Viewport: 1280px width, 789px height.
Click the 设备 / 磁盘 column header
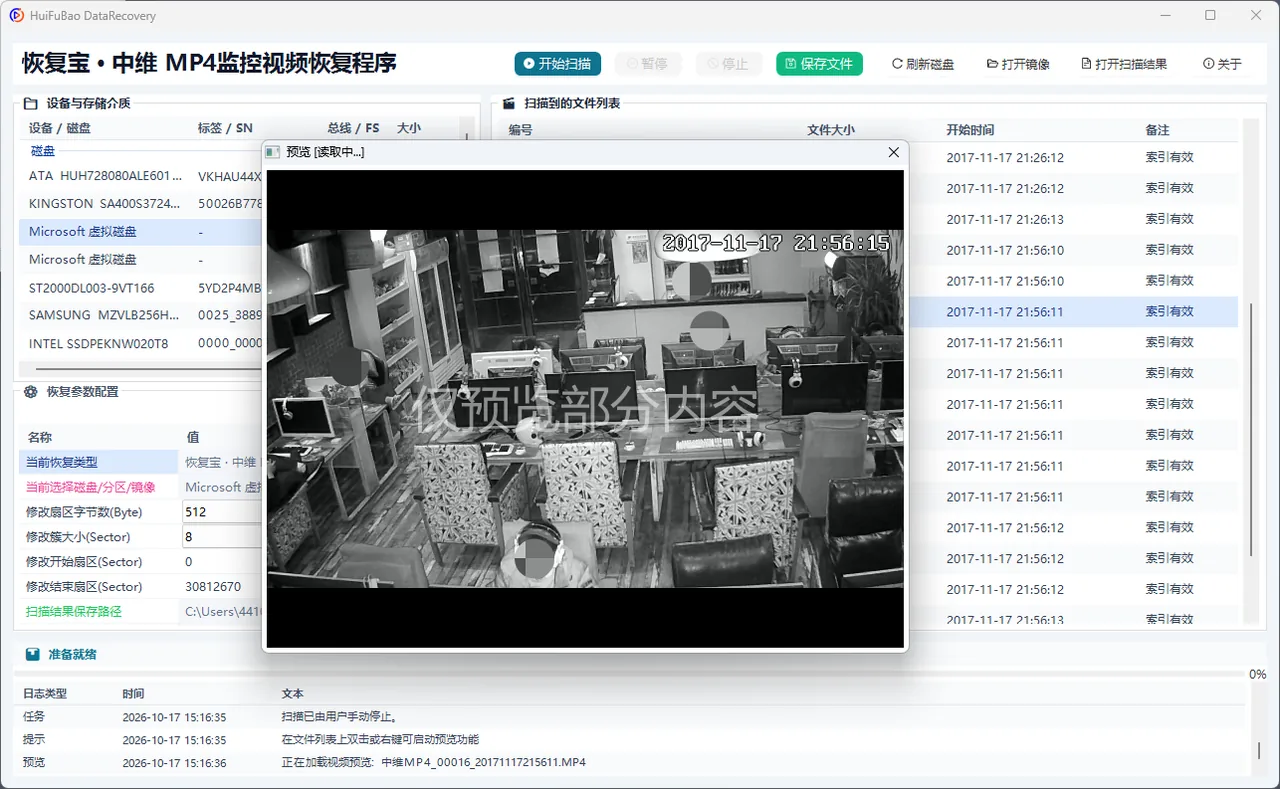coord(59,128)
